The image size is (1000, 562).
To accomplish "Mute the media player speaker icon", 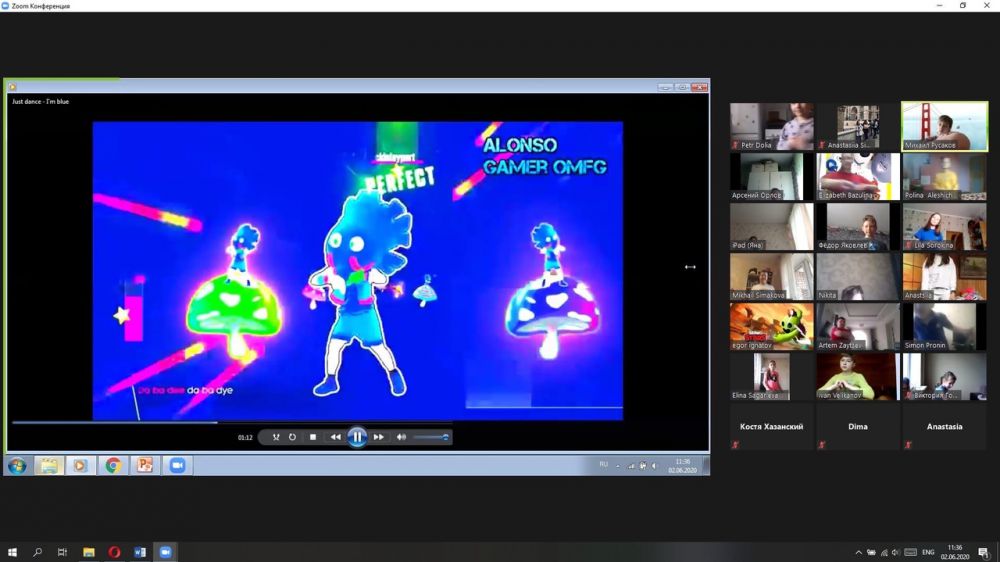I will pos(401,437).
